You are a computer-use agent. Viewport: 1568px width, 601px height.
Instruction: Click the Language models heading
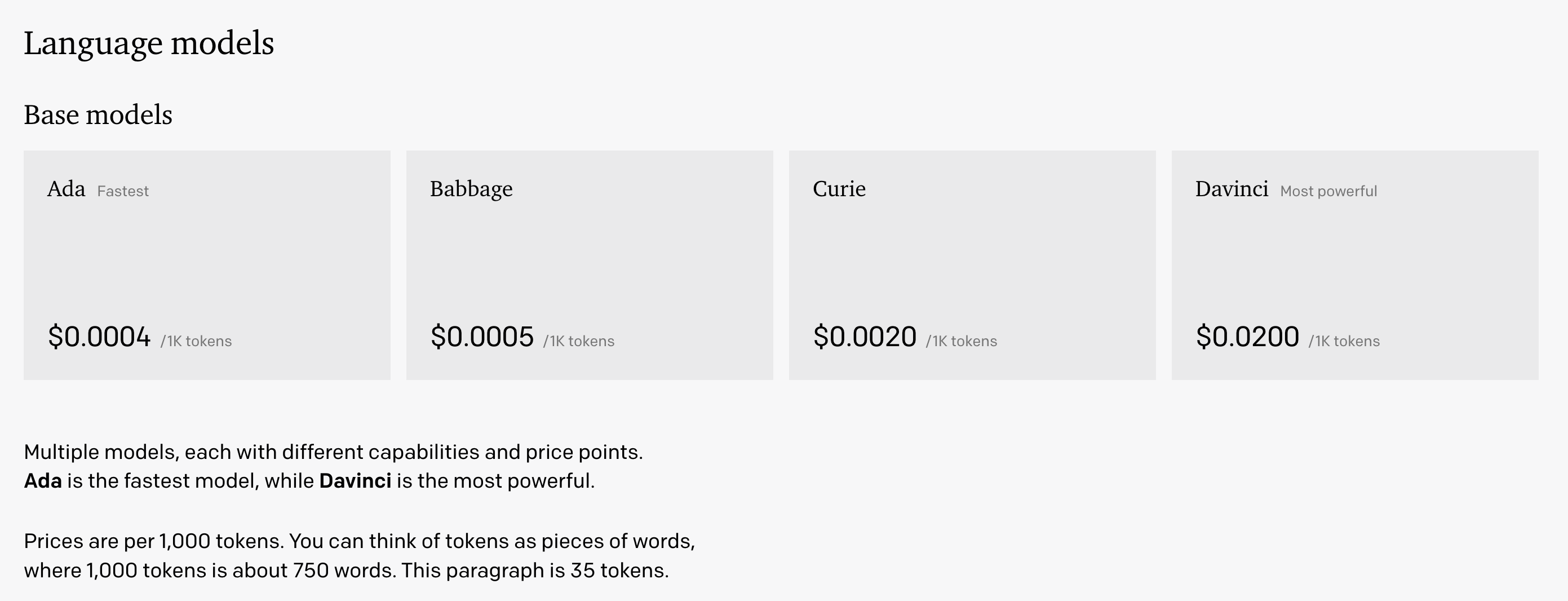click(149, 44)
